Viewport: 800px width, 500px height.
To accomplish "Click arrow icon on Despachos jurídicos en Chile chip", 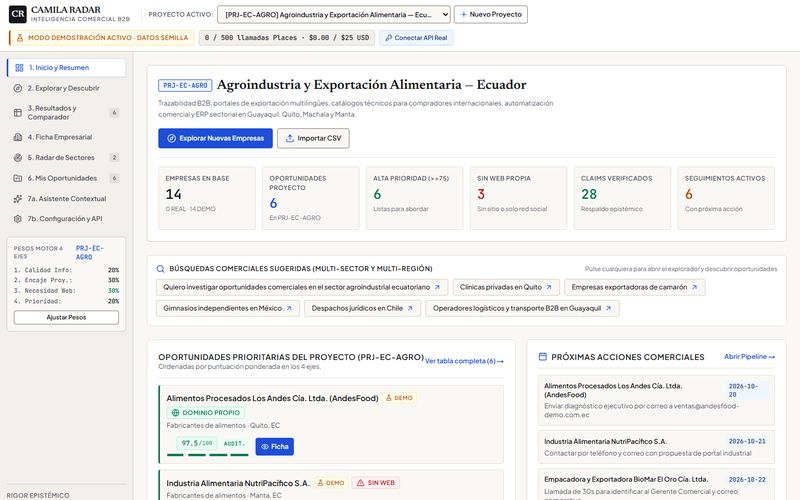I will coord(410,308).
